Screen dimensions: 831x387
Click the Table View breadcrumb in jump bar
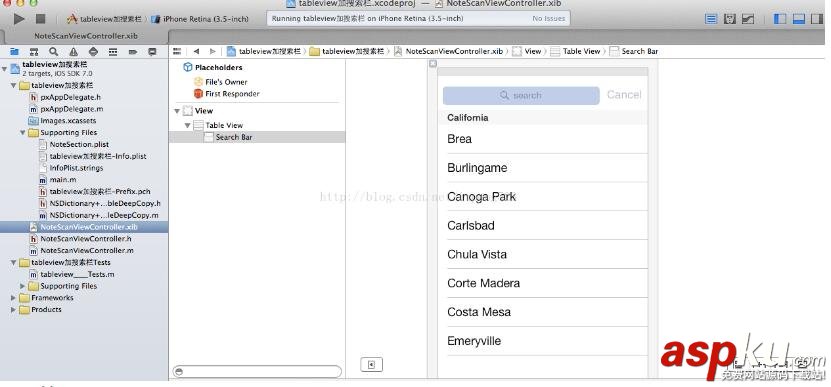coord(576,51)
